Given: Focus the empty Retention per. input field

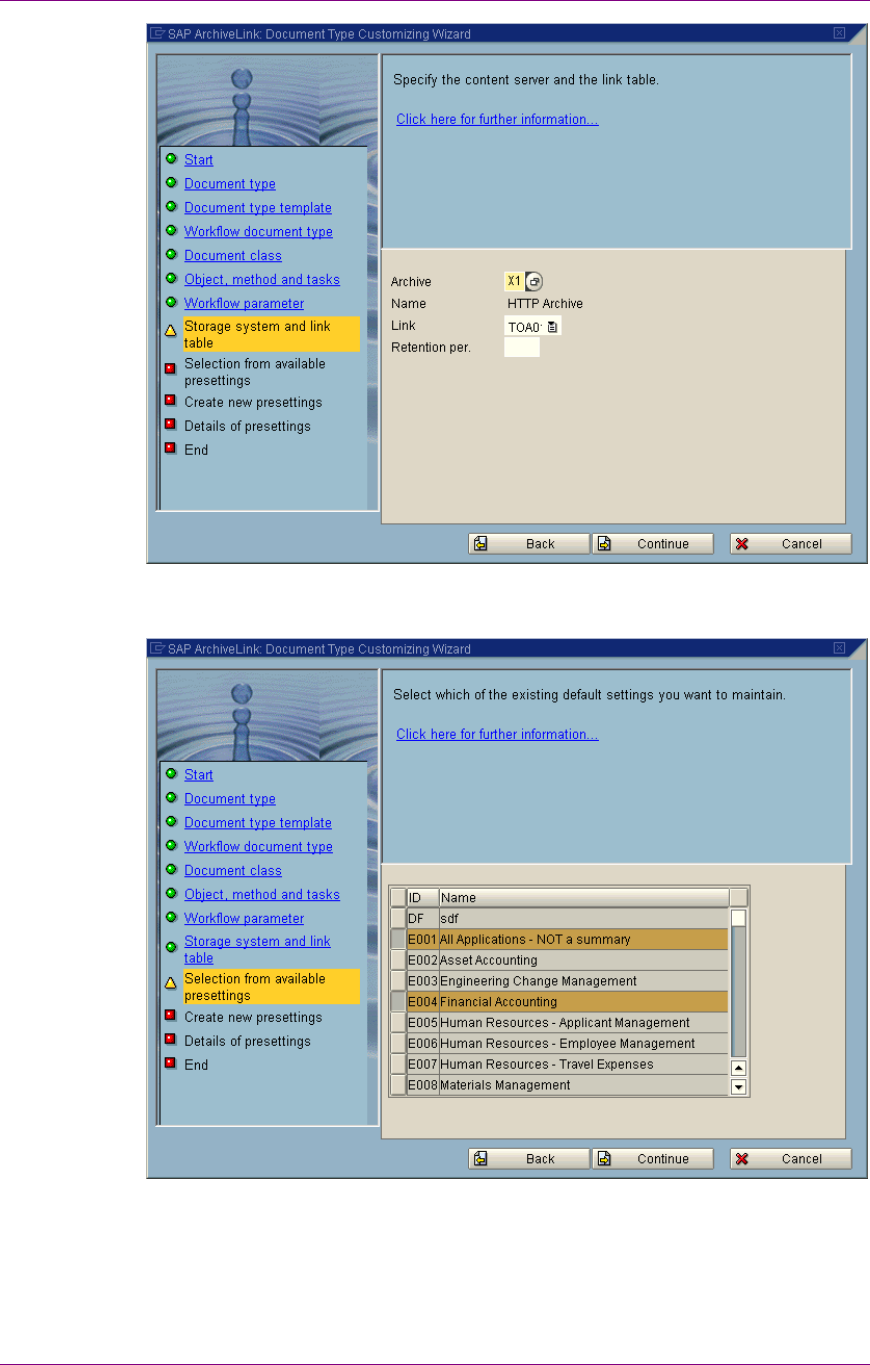Looking at the screenshot, I should (522, 347).
